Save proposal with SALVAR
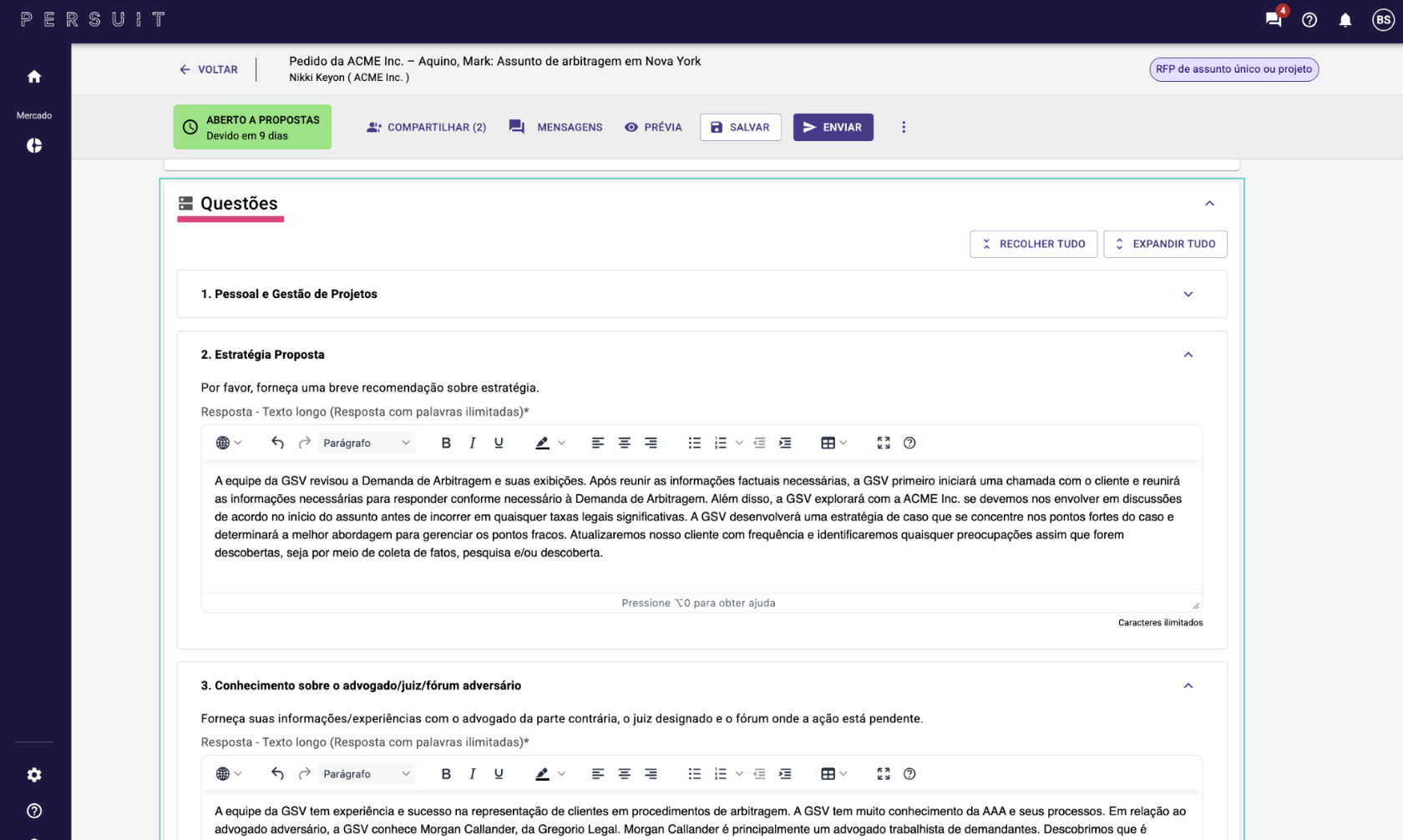The width and height of the screenshot is (1403, 840). point(741,127)
